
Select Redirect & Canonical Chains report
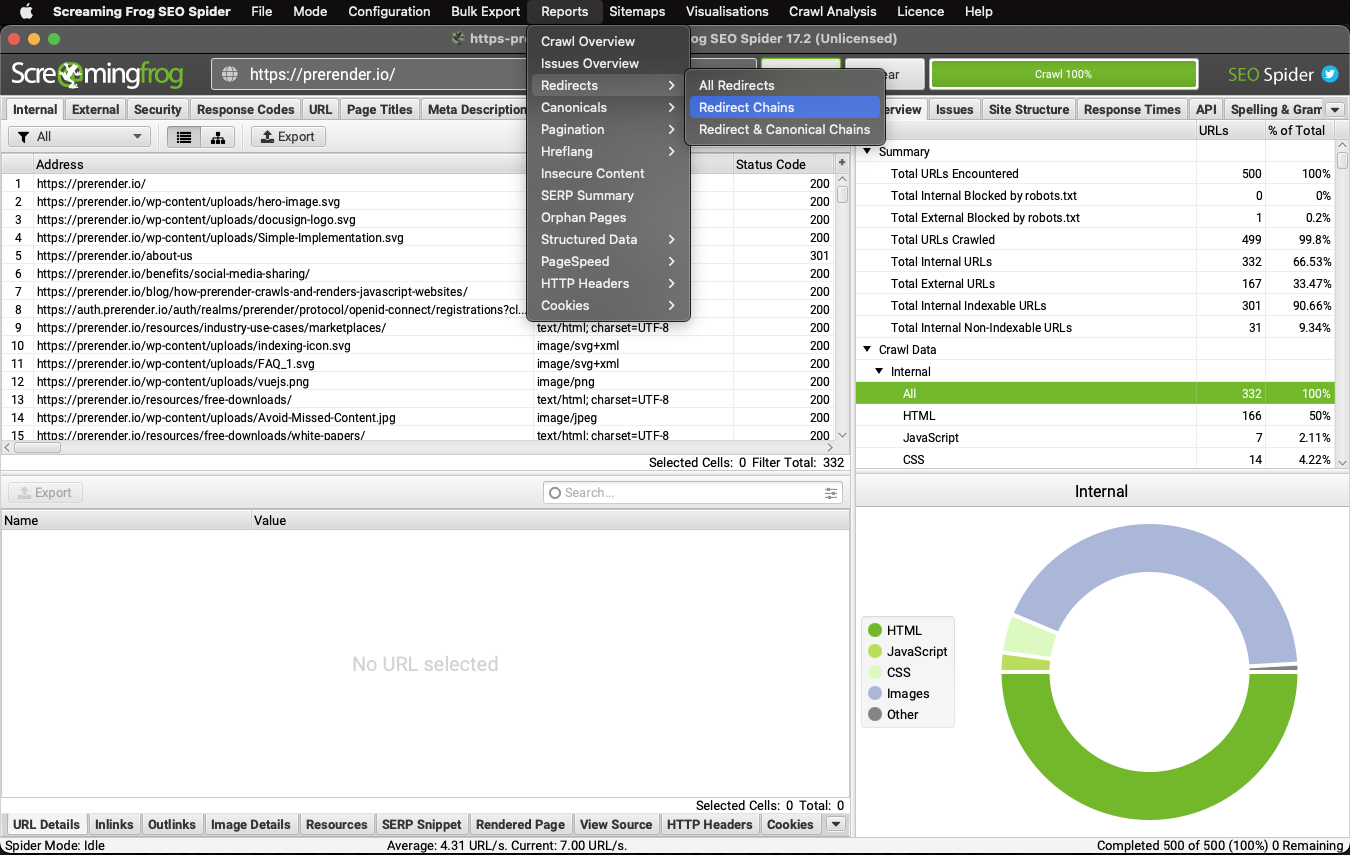click(x=784, y=130)
